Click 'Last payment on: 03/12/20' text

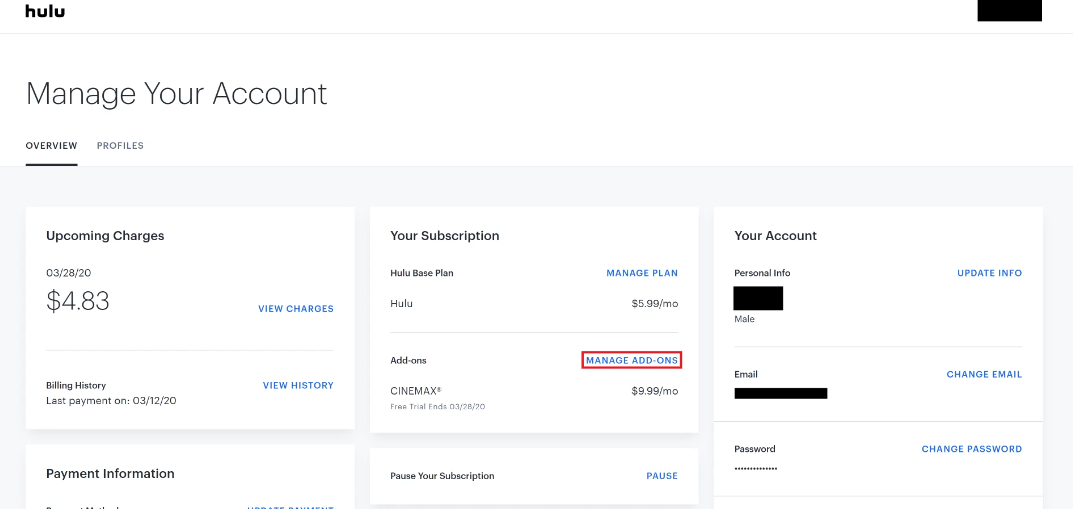pos(111,401)
